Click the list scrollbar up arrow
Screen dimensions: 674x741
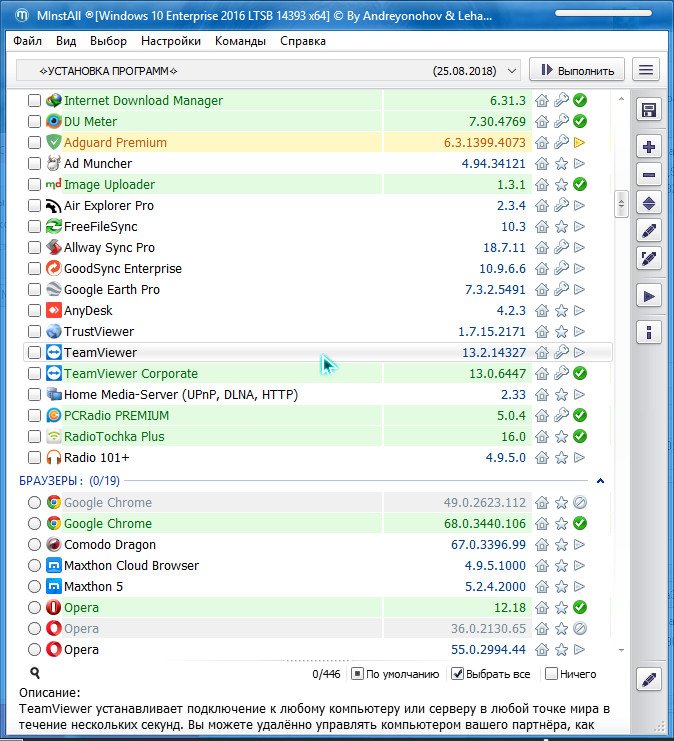(x=621, y=99)
